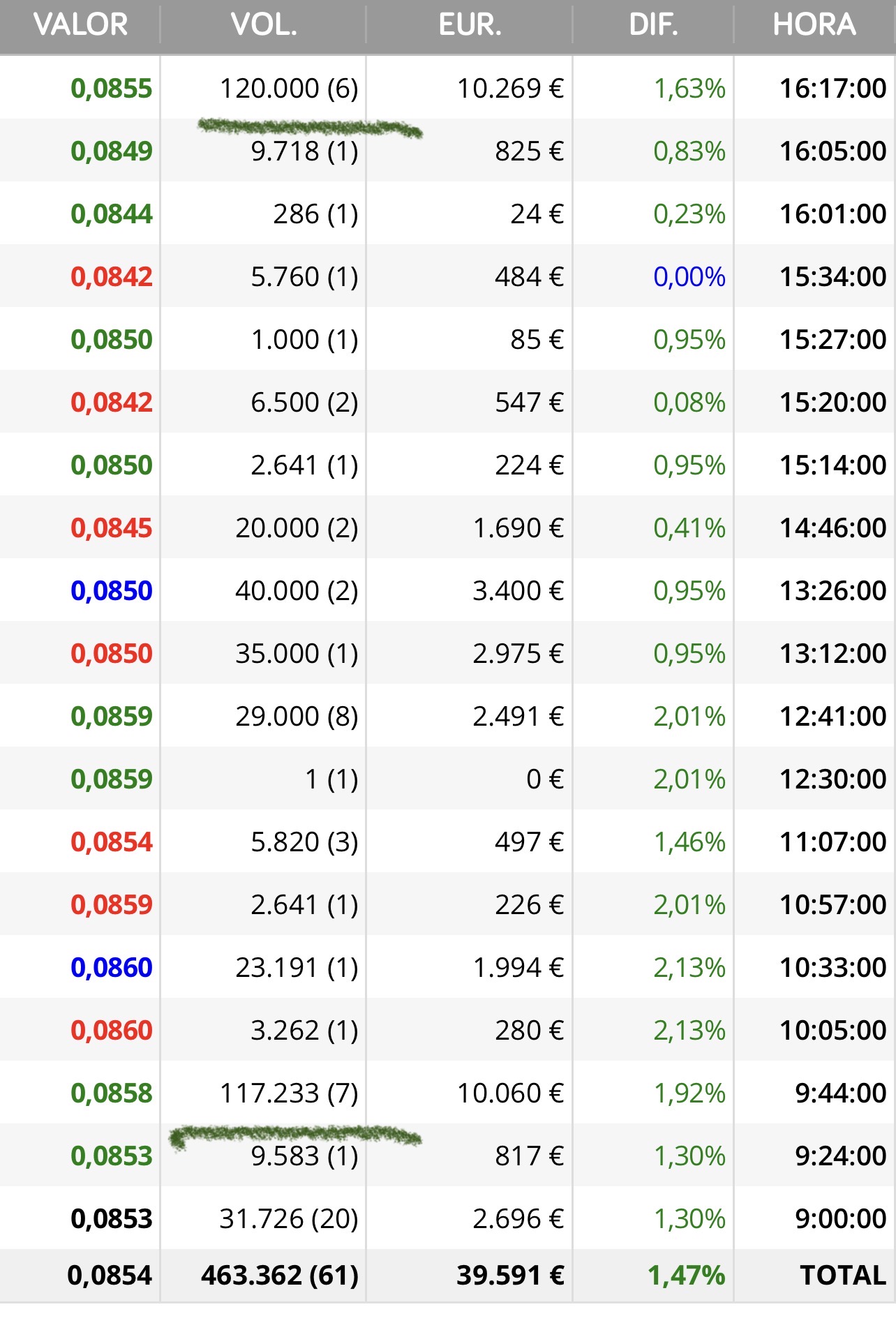Select the 10:05:00 time entry
This screenshot has width=896, height=1323.
point(833,1031)
